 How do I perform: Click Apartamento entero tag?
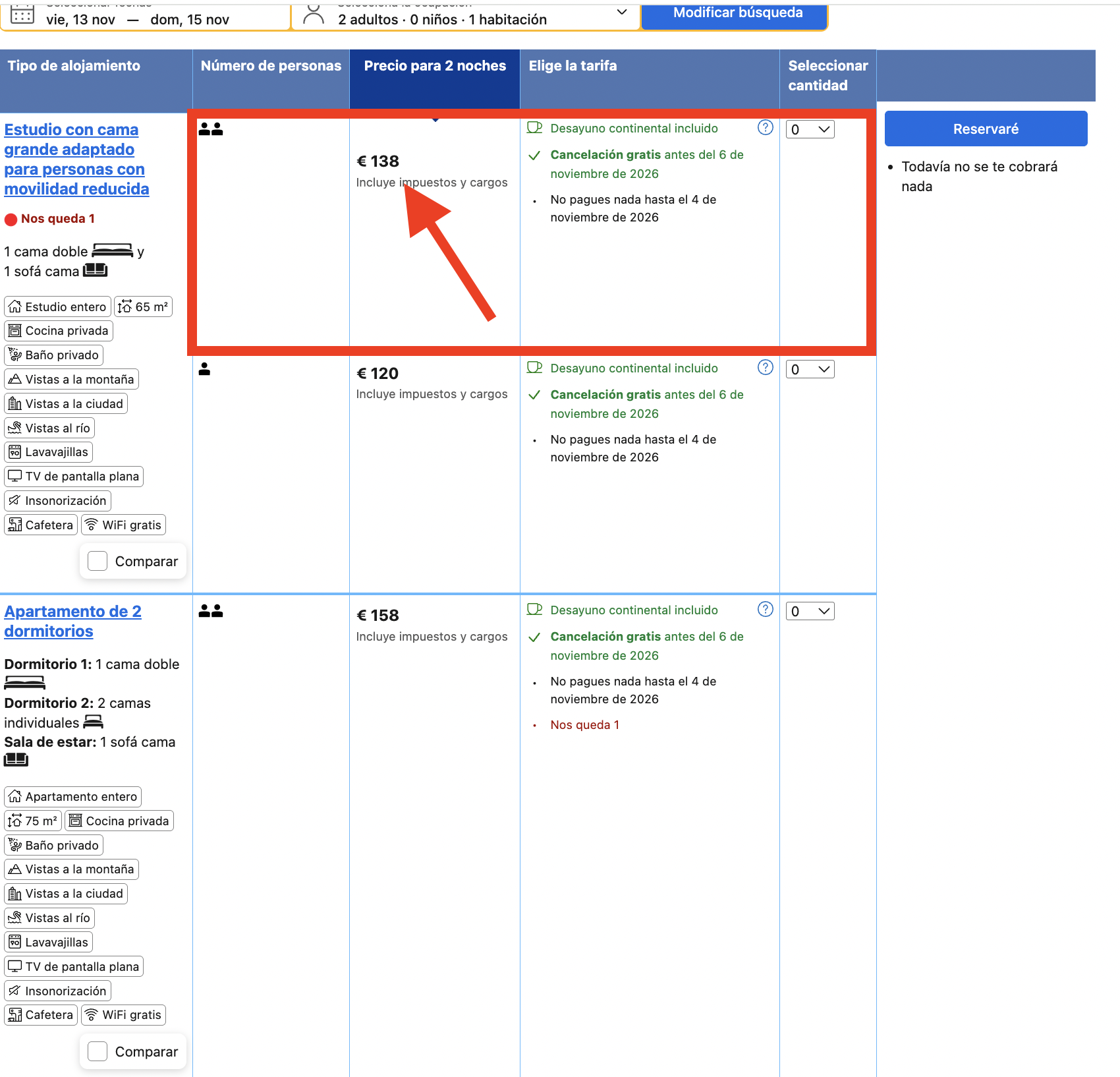pos(73,796)
